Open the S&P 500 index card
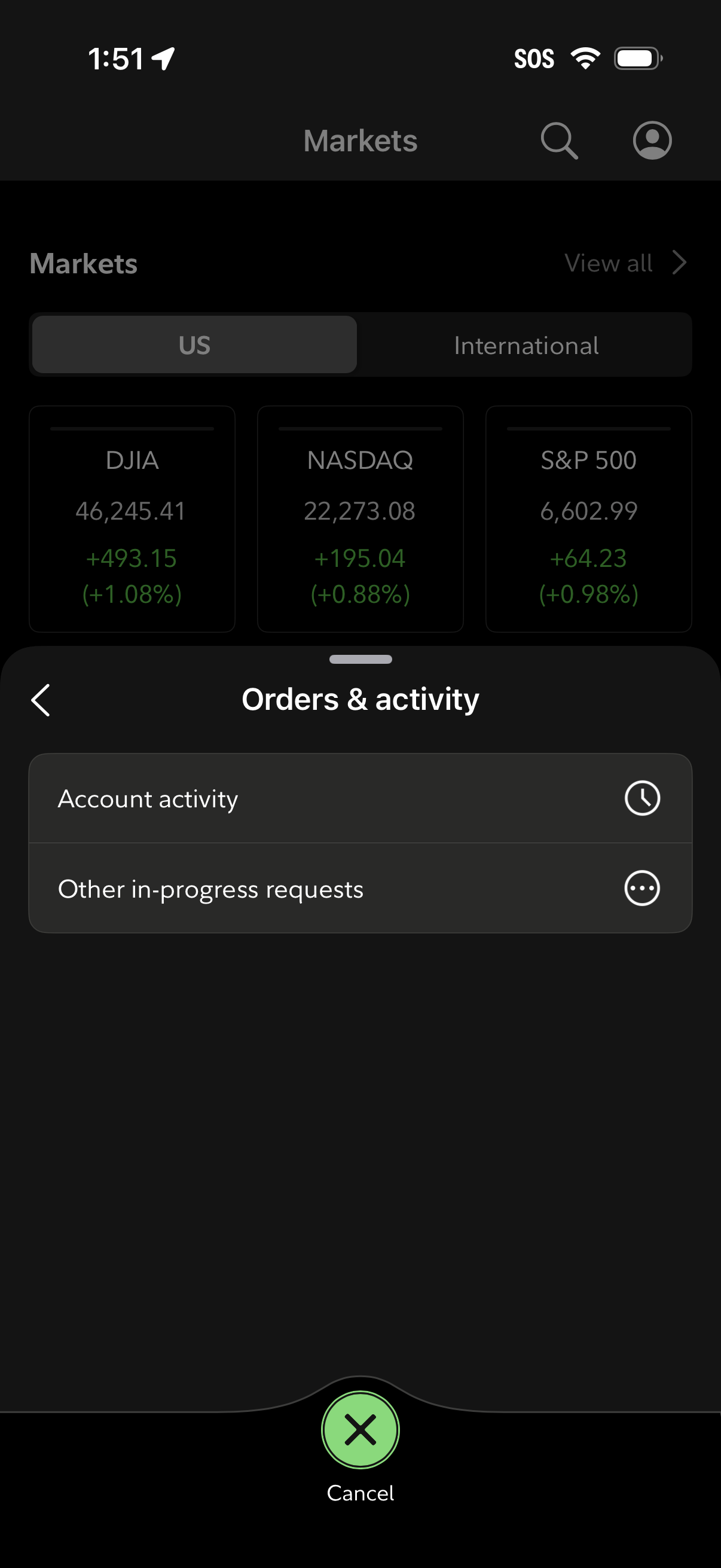The height and width of the screenshot is (1568, 721). pos(588,518)
